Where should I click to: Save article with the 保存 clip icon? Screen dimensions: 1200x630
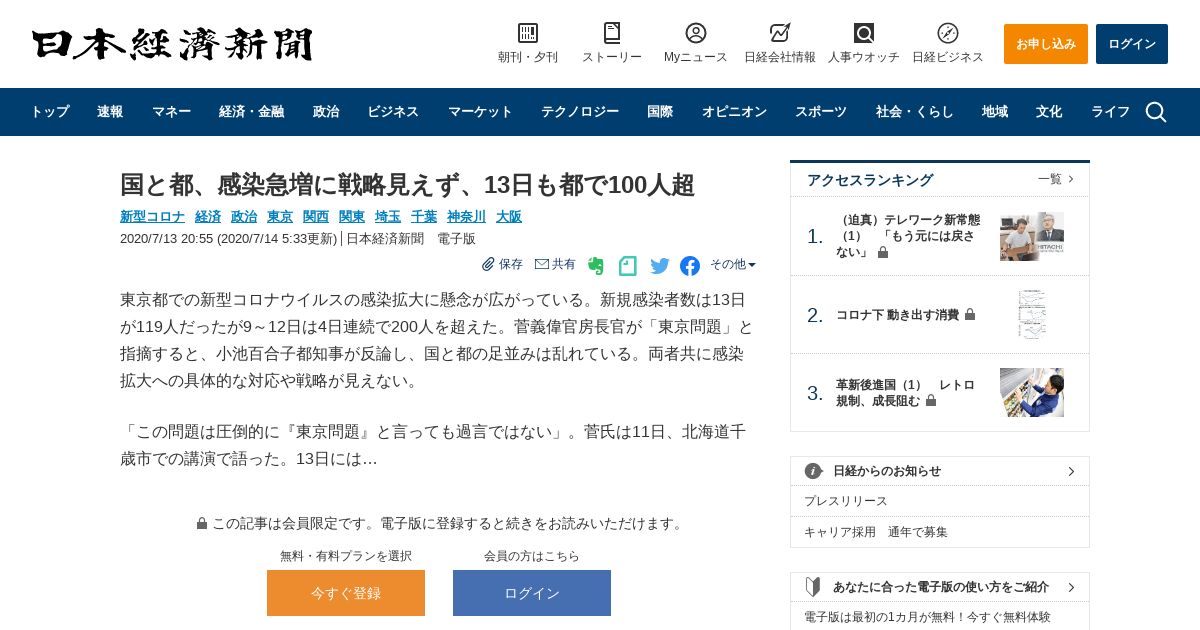click(x=502, y=264)
